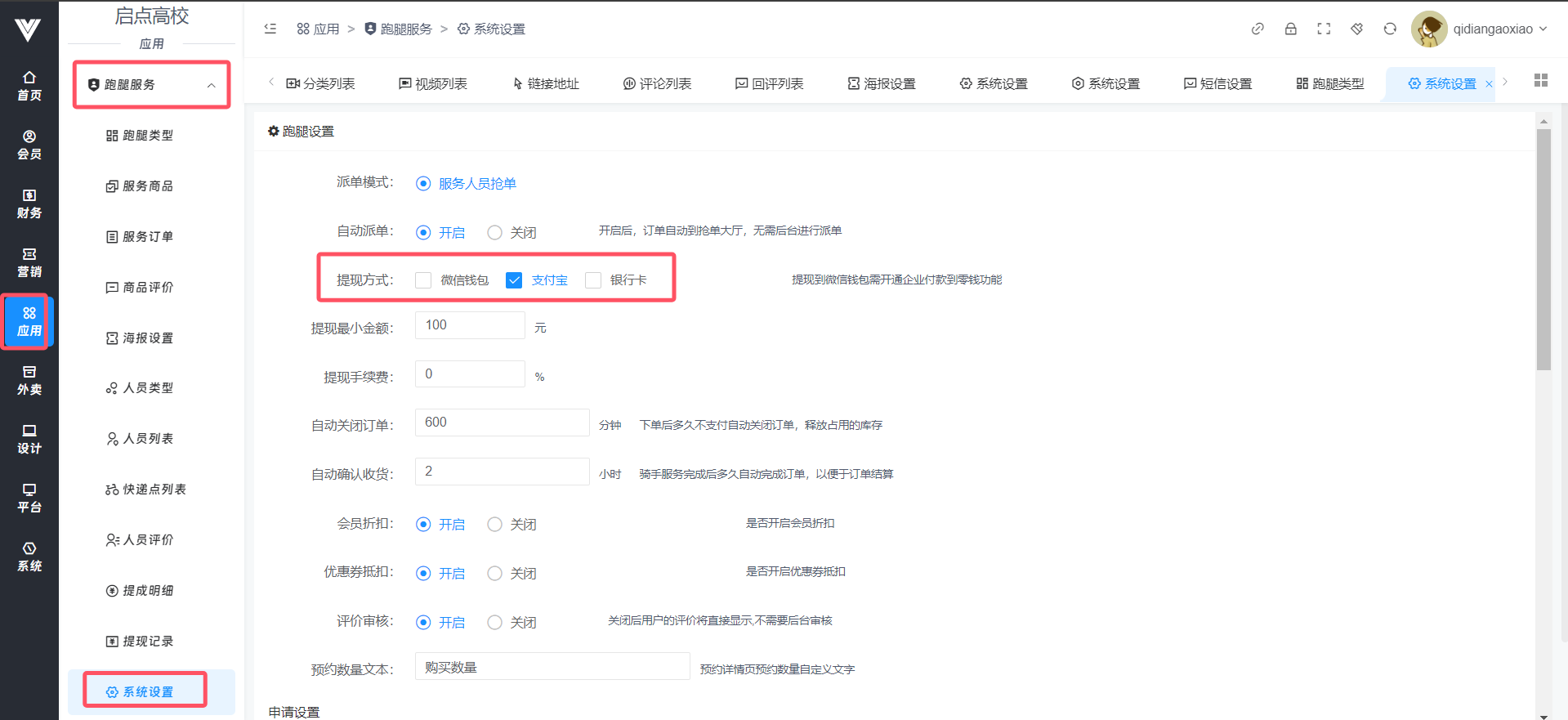The width and height of the screenshot is (1568, 720).
Task: Click the refresh page icon
Action: [x=1390, y=29]
